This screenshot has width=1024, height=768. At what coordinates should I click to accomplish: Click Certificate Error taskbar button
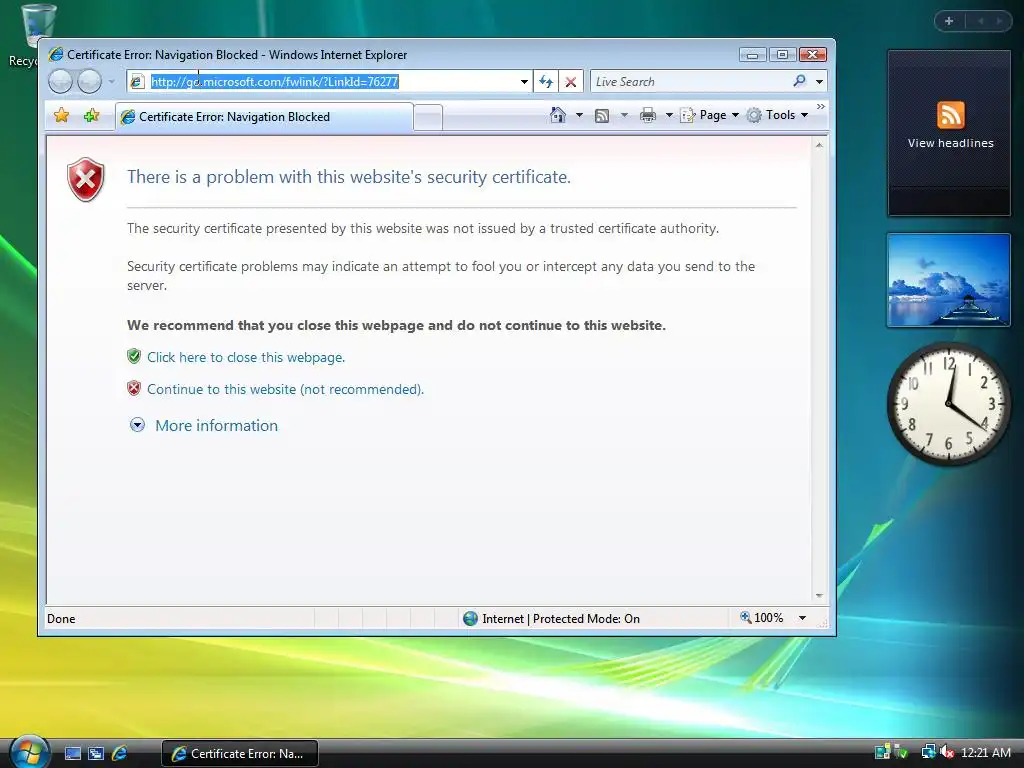(x=239, y=754)
